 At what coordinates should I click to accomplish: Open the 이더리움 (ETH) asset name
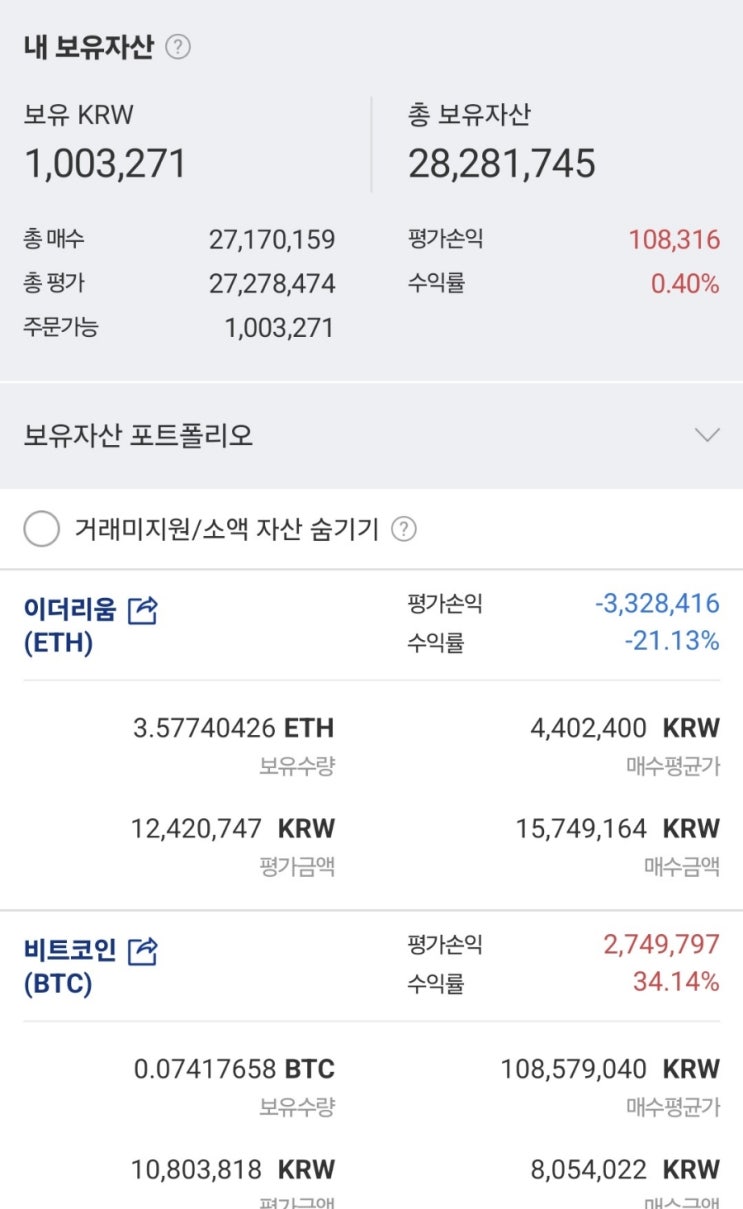pyautogui.click(x=70, y=625)
